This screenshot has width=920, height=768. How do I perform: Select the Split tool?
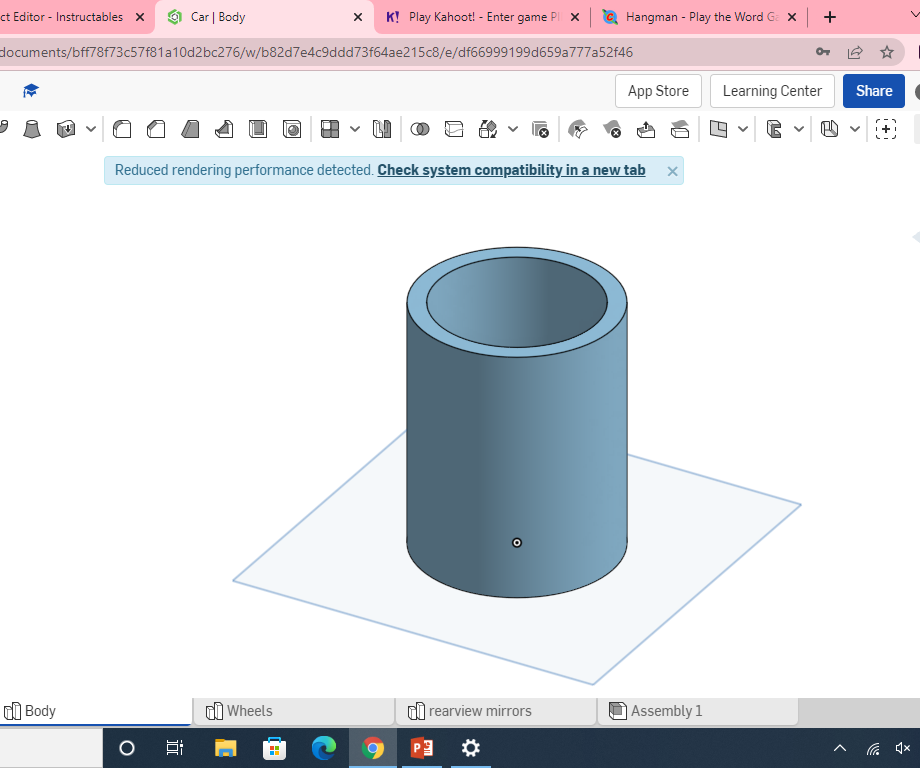(x=454, y=129)
